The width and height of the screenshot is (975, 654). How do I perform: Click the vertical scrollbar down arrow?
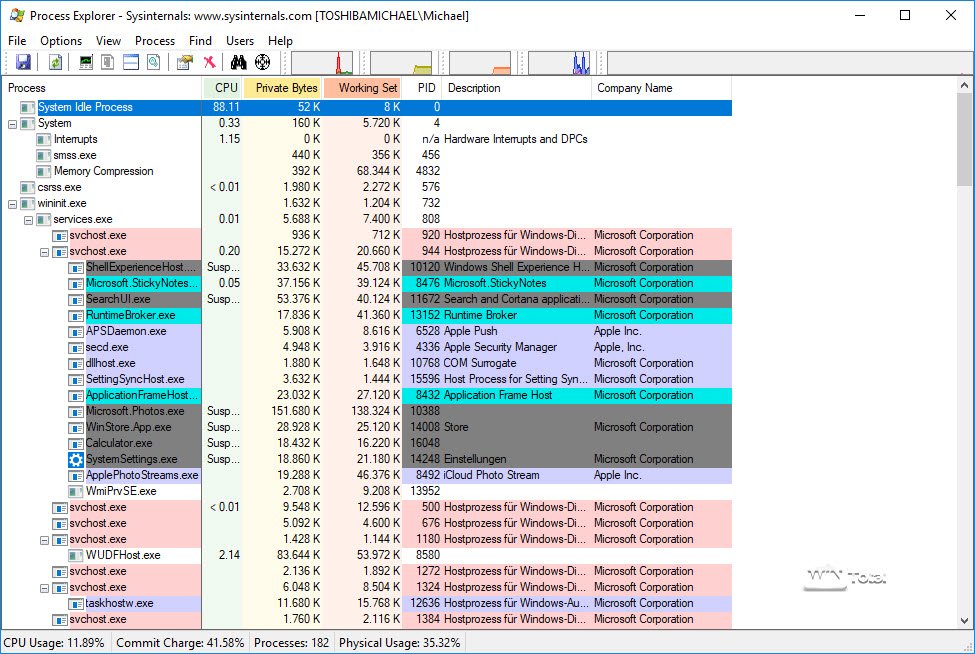point(965,621)
